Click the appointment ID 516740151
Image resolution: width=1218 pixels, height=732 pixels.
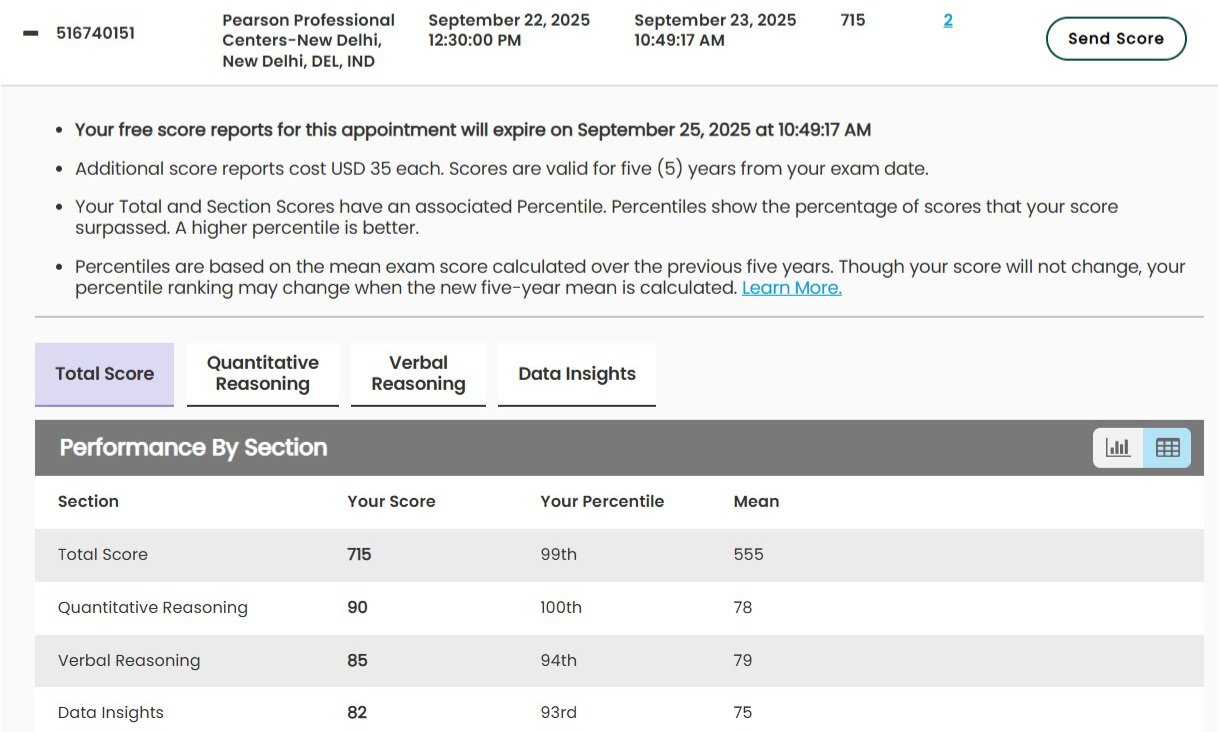pyautogui.click(x=95, y=33)
